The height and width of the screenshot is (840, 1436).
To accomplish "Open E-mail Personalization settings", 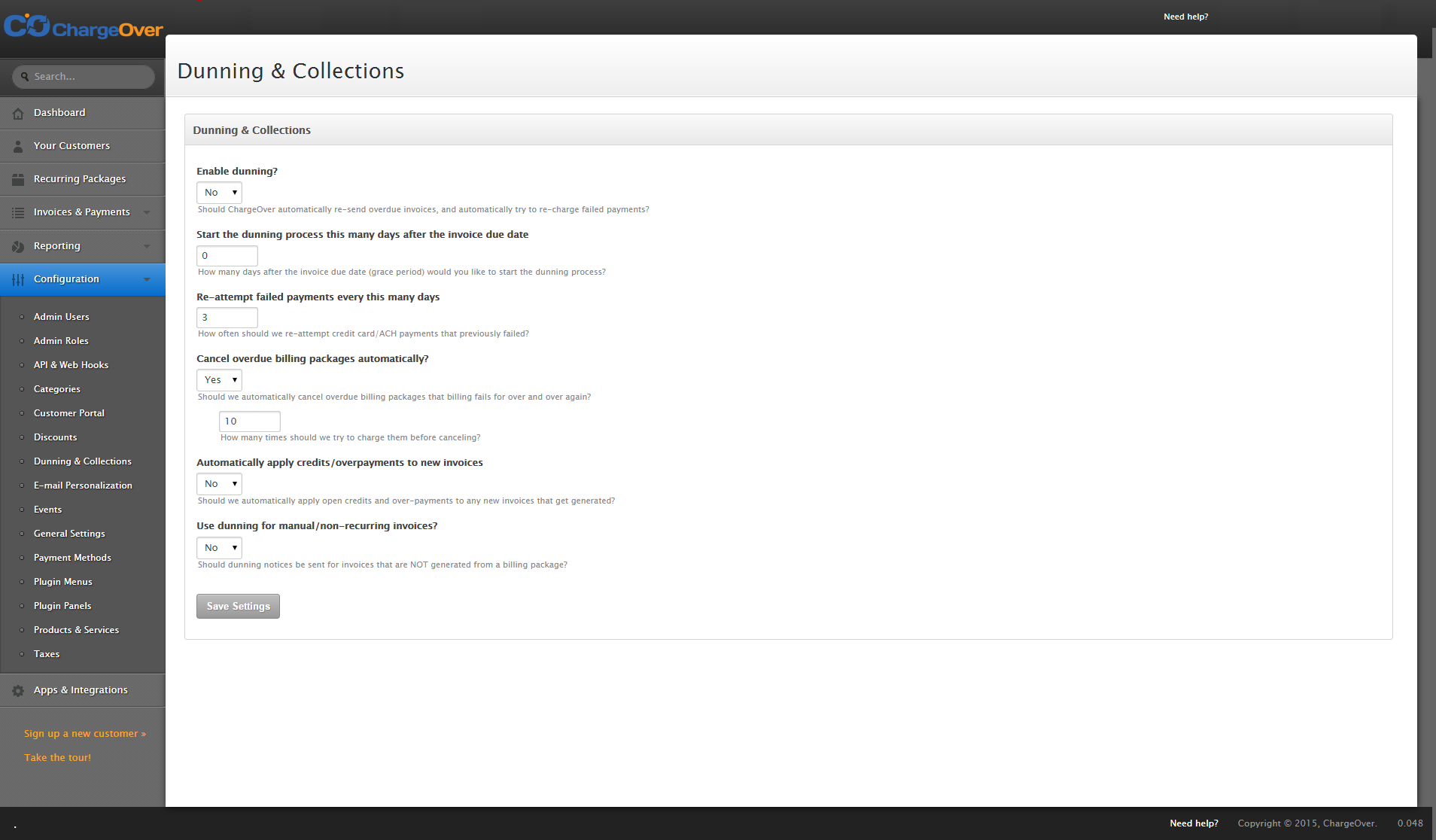I will [83, 485].
